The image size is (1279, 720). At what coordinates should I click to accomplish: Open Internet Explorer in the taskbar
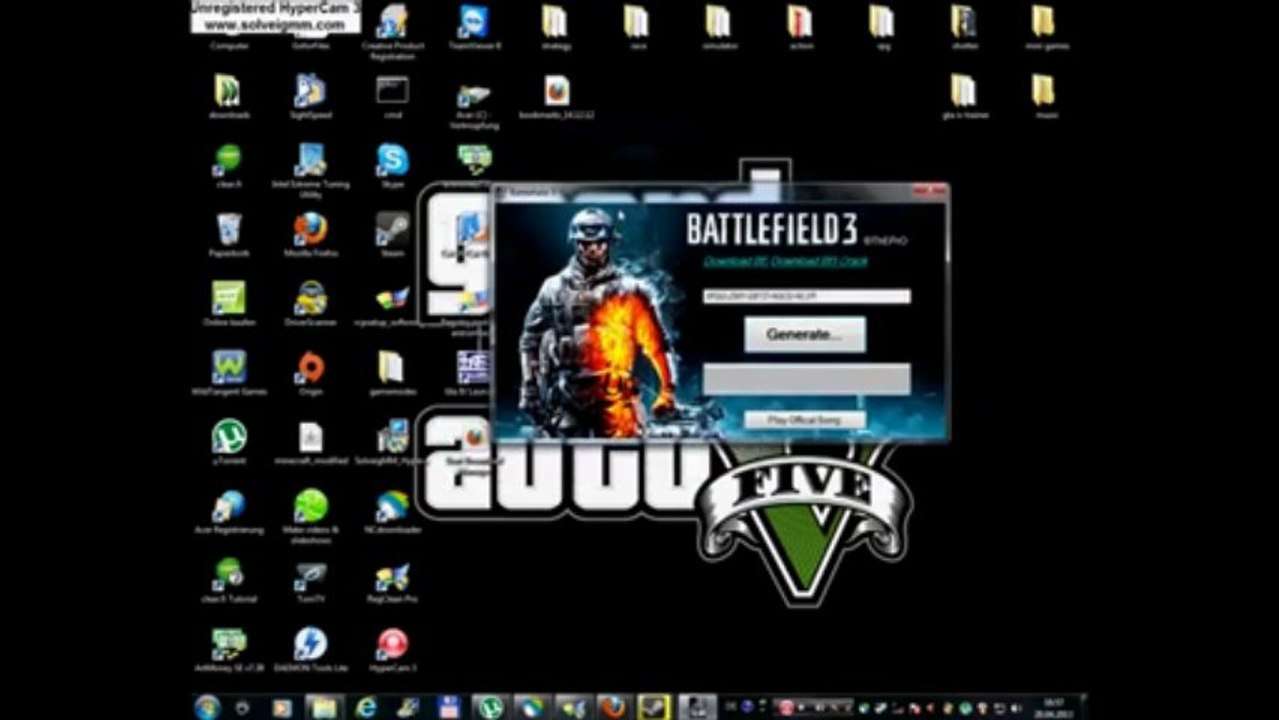(x=366, y=707)
